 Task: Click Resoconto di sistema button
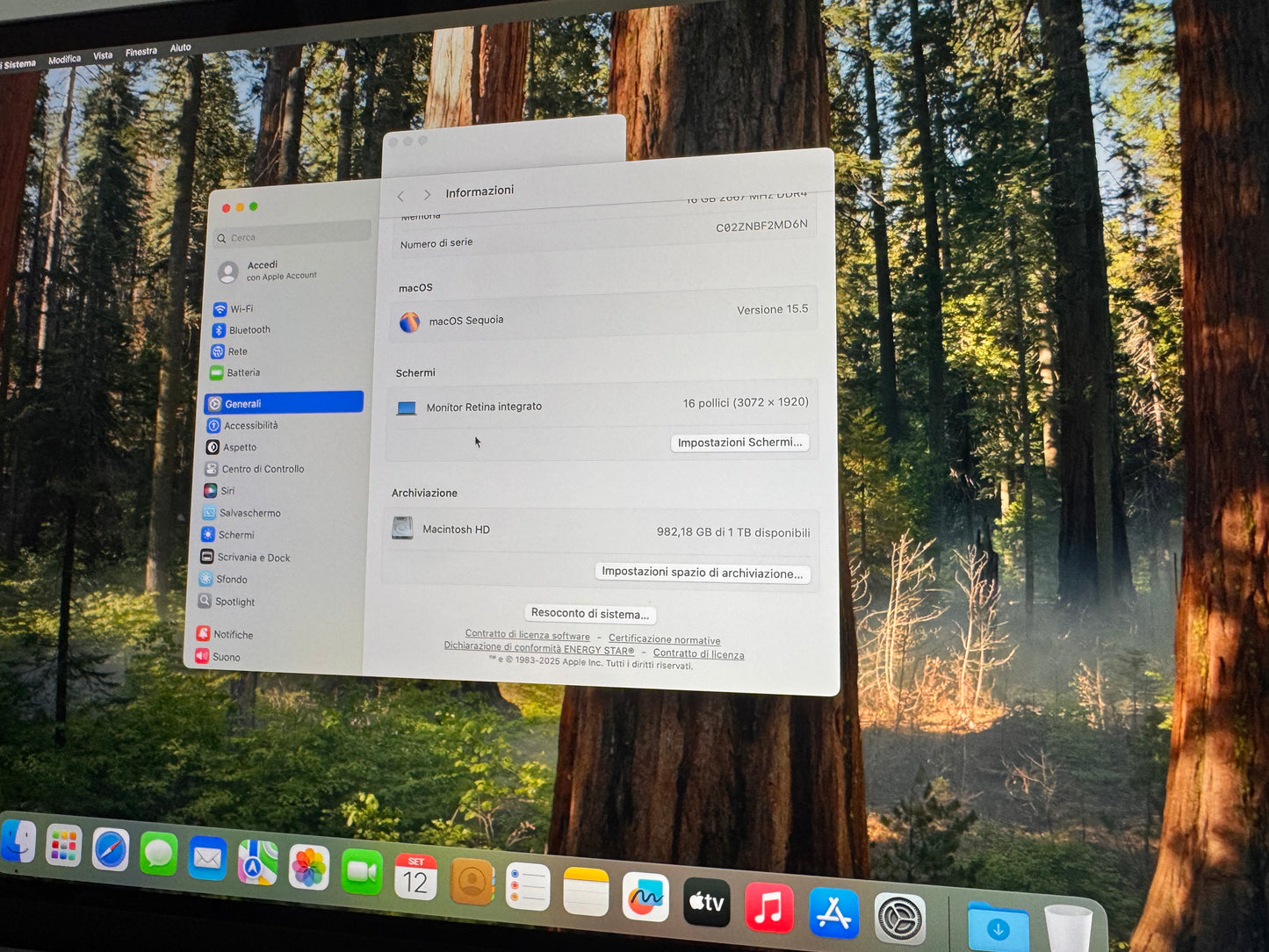[x=590, y=614]
